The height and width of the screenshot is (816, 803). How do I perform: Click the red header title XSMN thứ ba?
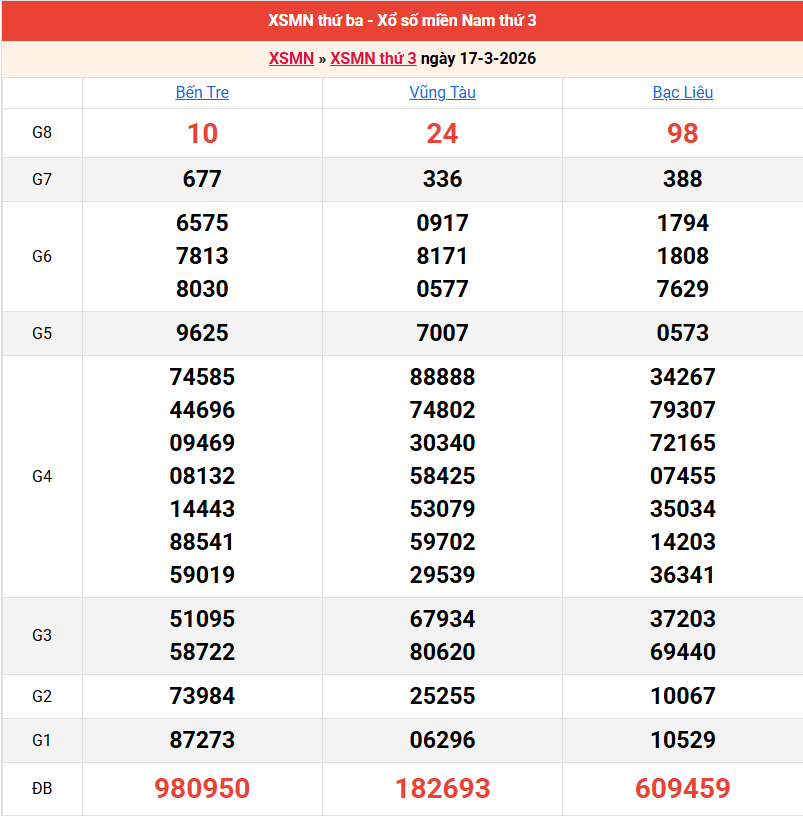click(402, 21)
